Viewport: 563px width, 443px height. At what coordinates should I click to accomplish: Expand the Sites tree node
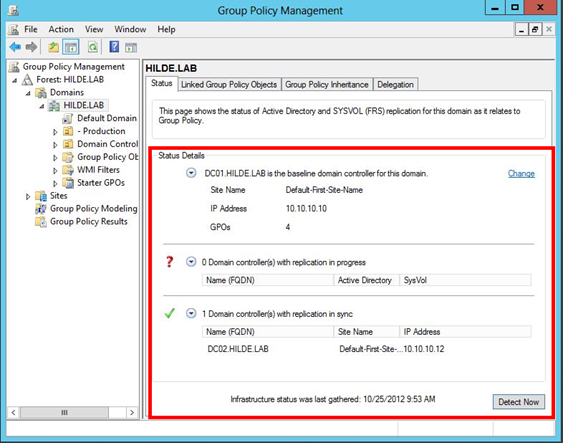pyautogui.click(x=28, y=197)
